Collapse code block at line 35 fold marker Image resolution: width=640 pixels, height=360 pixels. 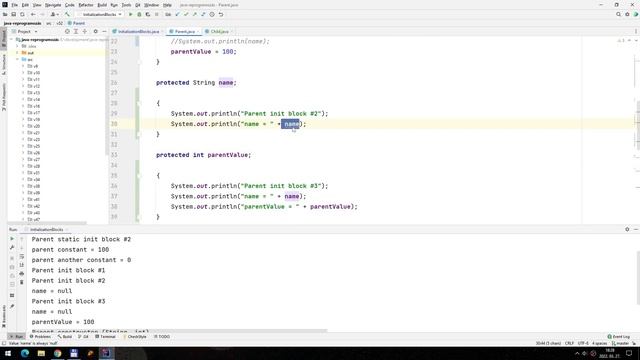point(140,176)
